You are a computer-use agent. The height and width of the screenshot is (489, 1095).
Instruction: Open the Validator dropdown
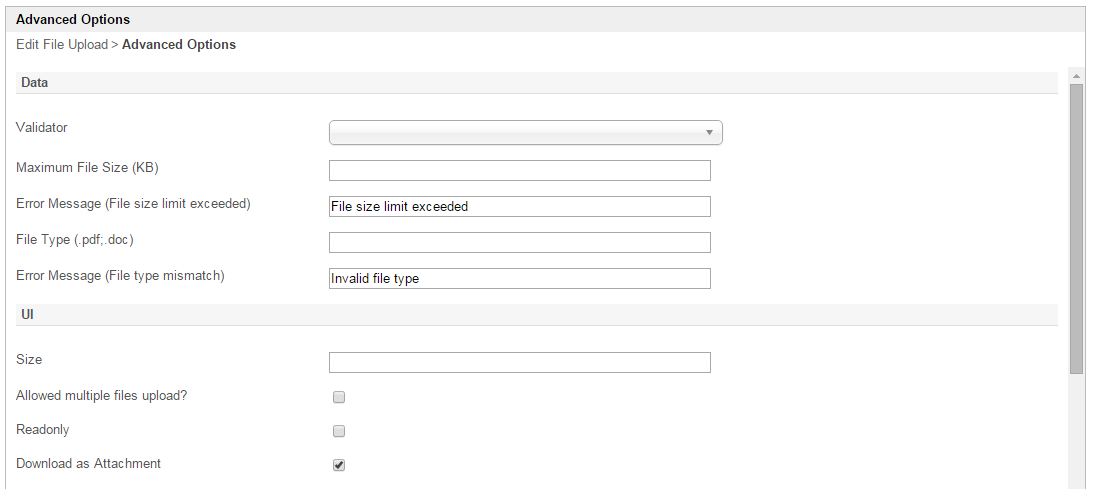526,132
